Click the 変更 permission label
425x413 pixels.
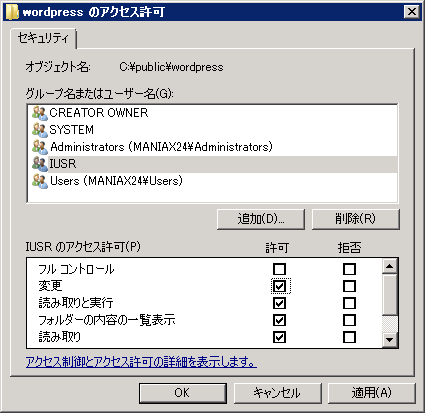[50, 286]
